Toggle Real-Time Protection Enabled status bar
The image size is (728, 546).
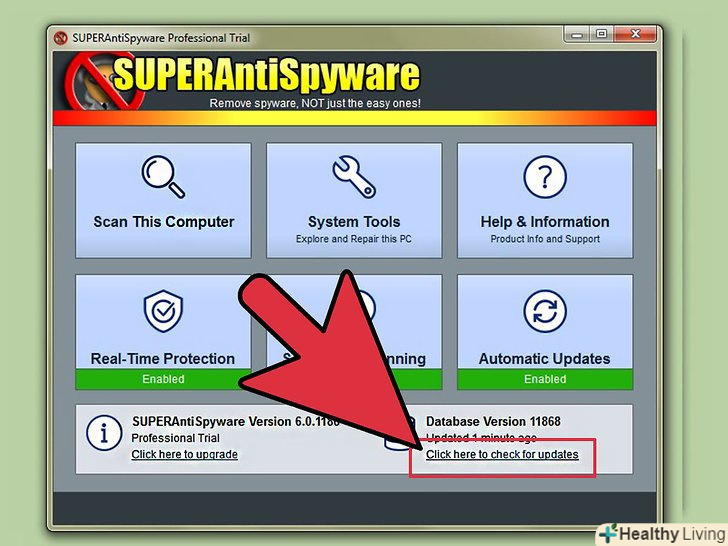pos(163,379)
